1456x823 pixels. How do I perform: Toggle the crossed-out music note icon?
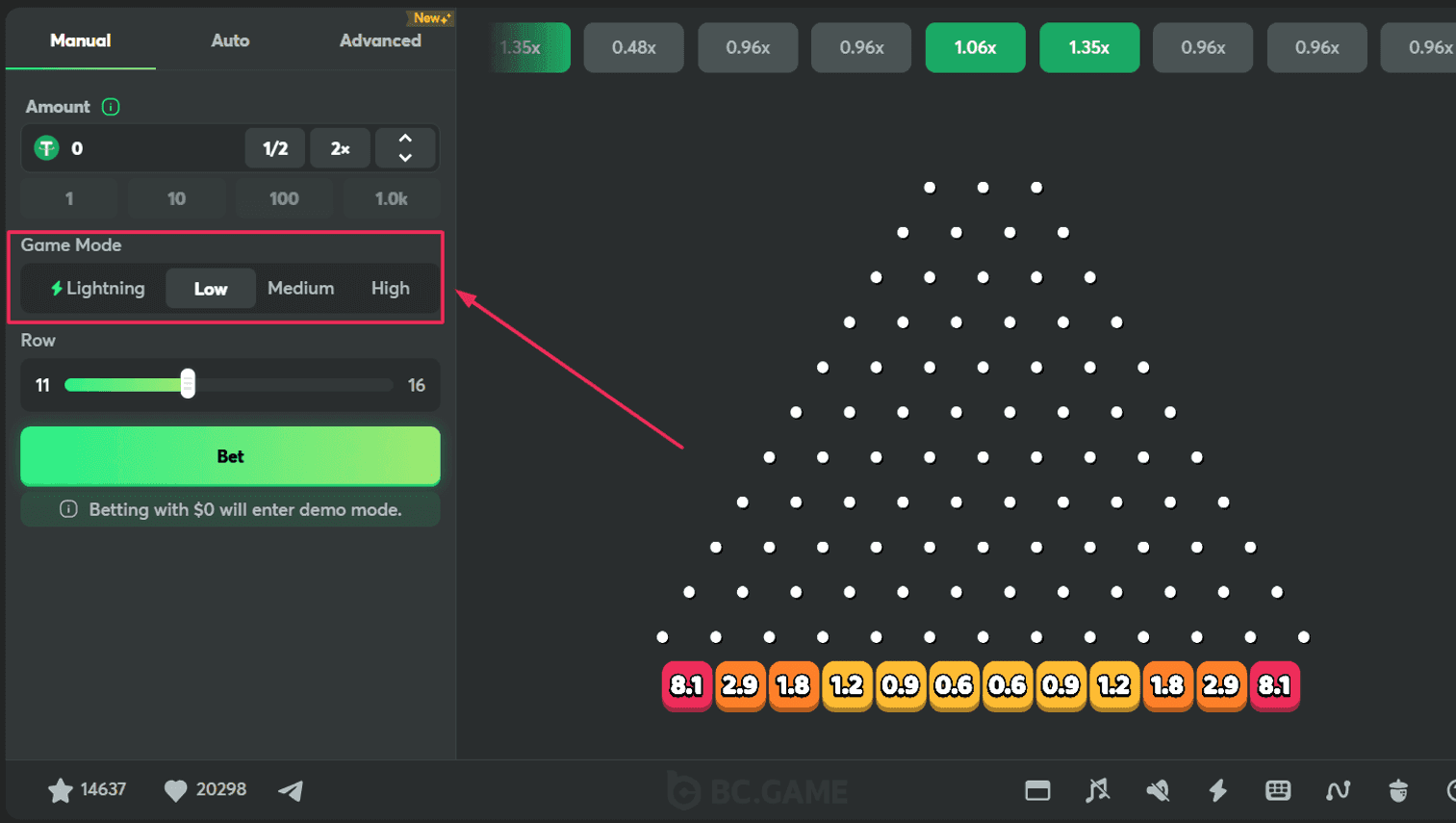(x=1097, y=790)
